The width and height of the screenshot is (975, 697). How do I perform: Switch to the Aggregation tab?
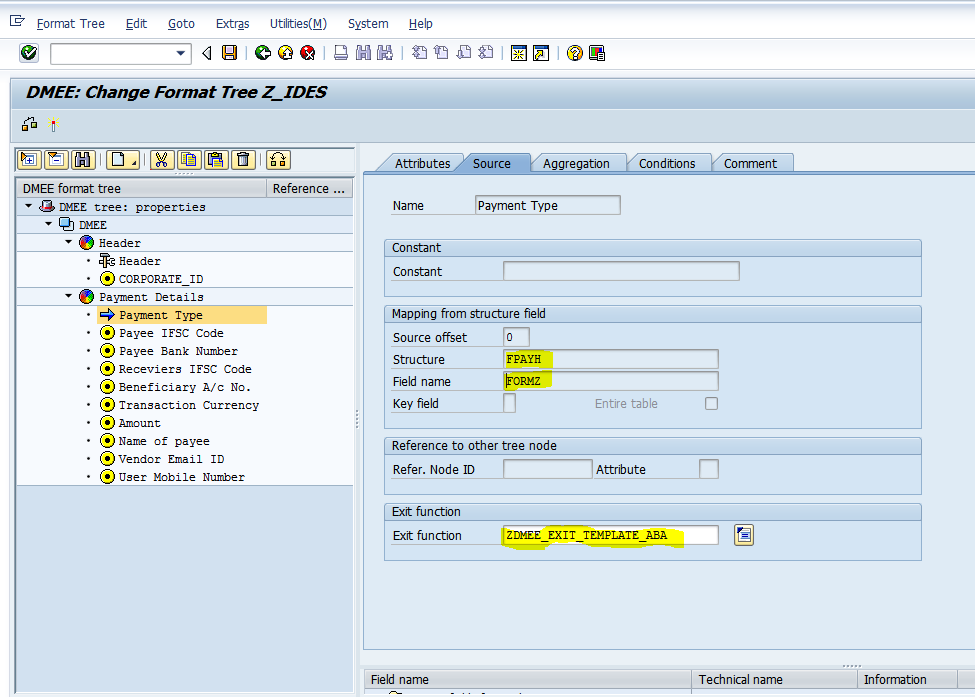pos(579,162)
